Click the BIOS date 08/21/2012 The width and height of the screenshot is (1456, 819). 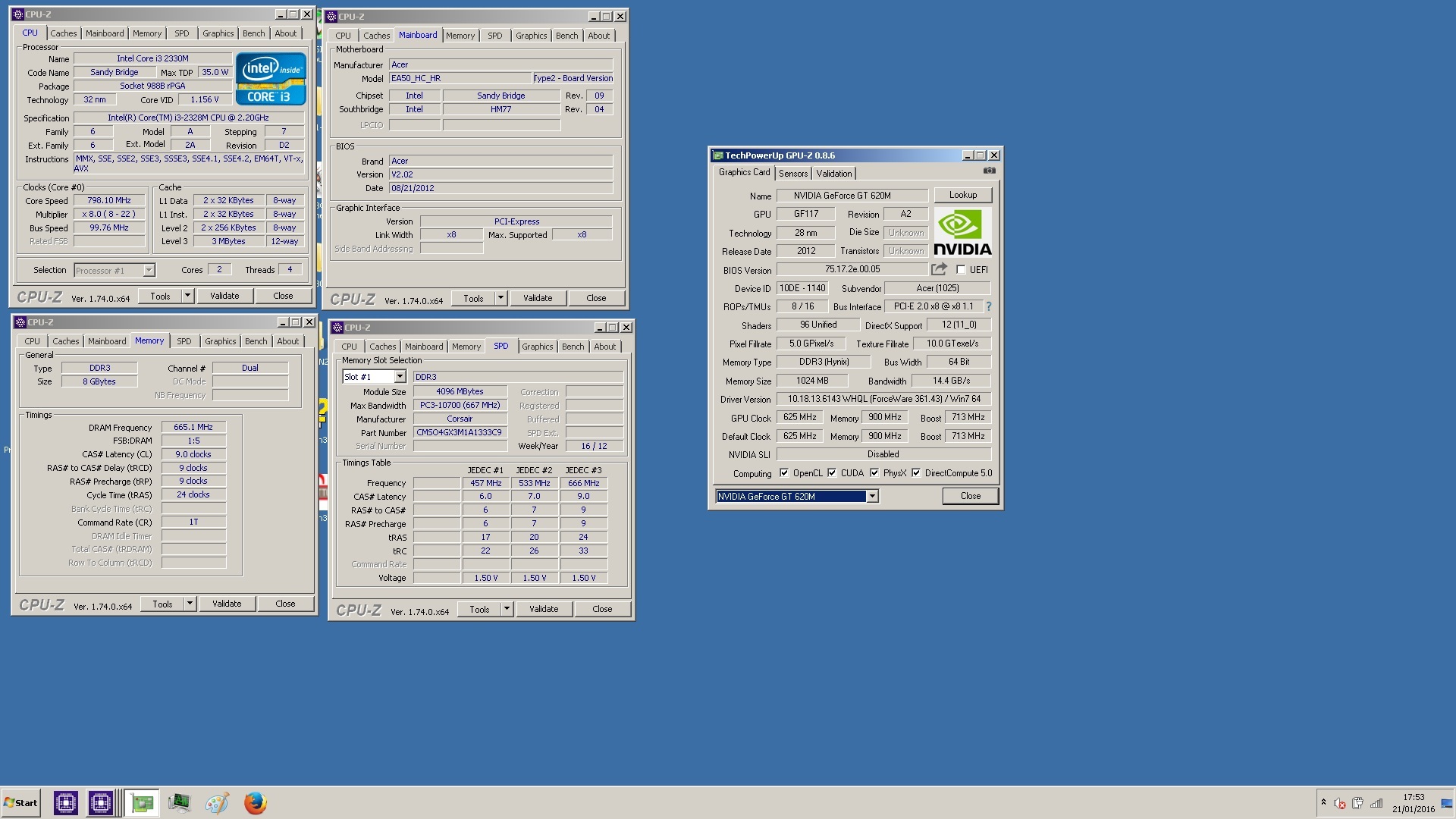500,188
